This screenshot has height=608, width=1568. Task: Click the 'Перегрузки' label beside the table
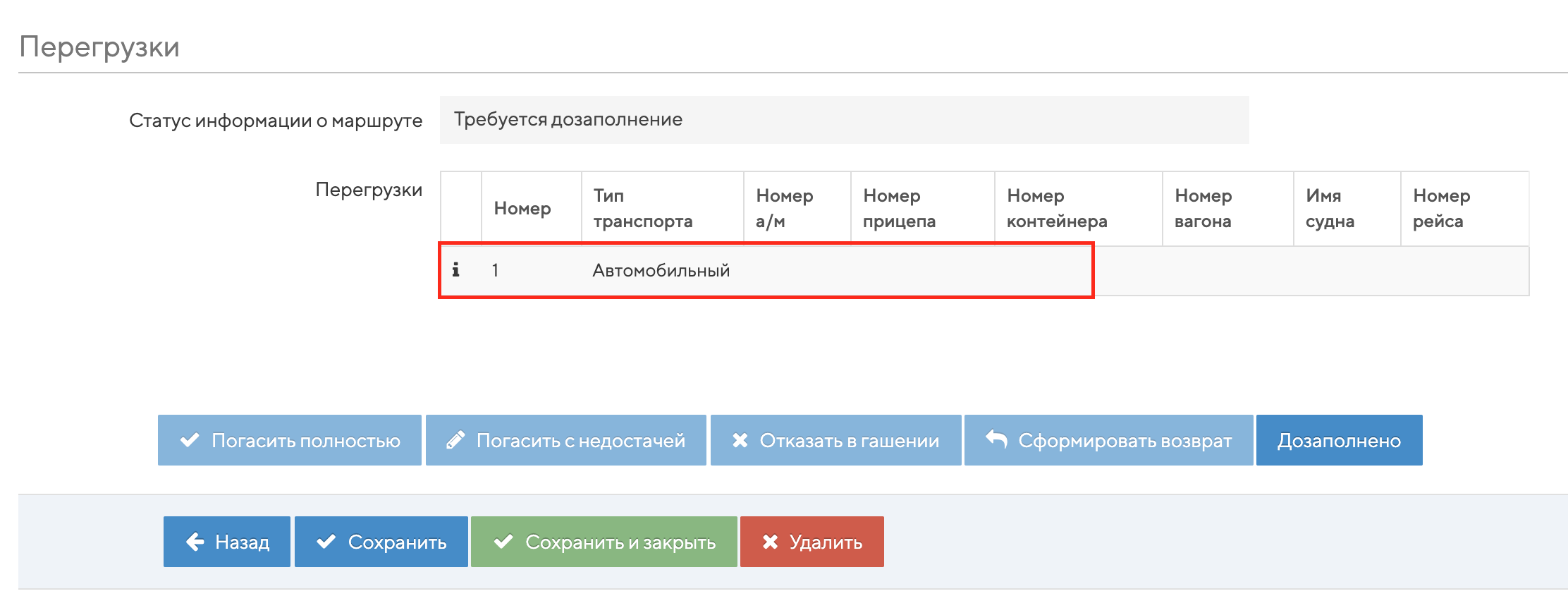pos(369,190)
